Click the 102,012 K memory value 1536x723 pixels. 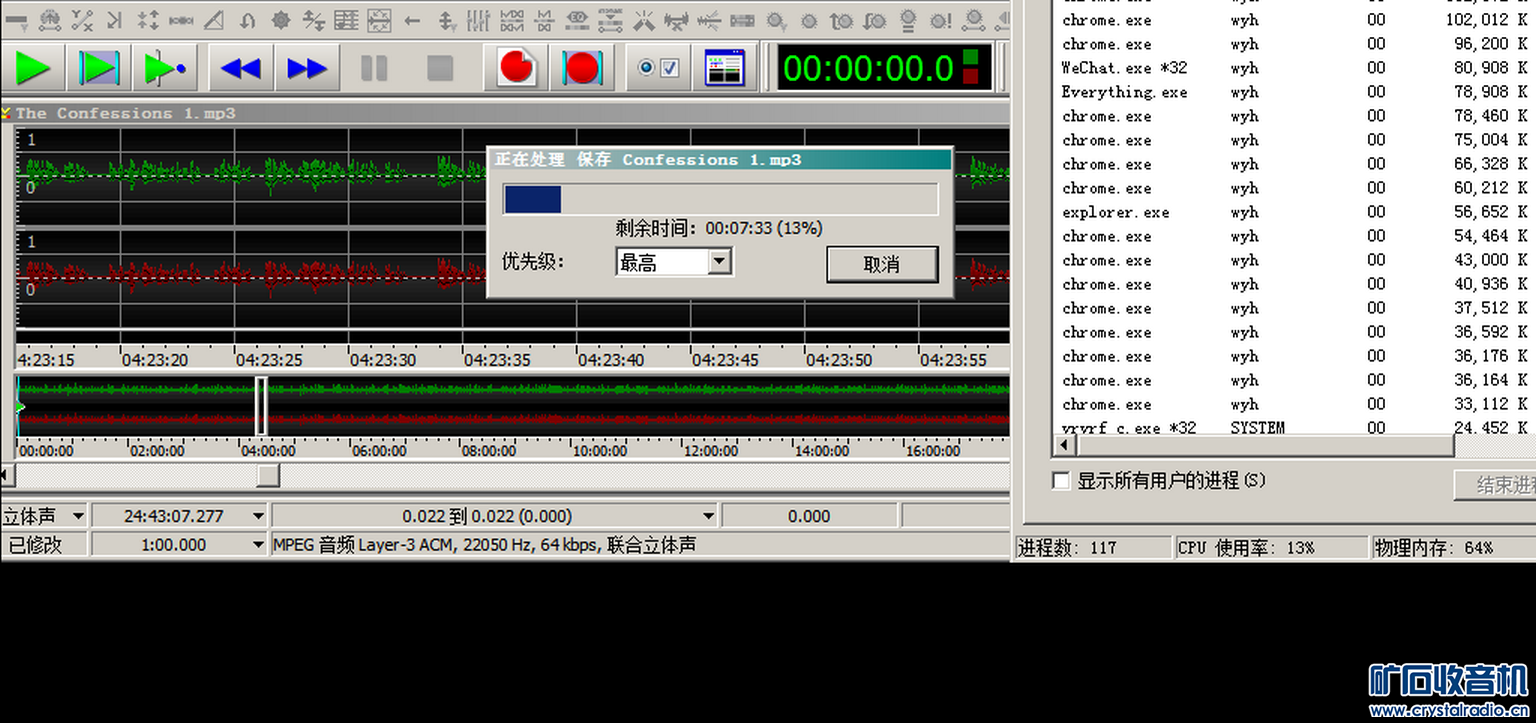(1487, 20)
